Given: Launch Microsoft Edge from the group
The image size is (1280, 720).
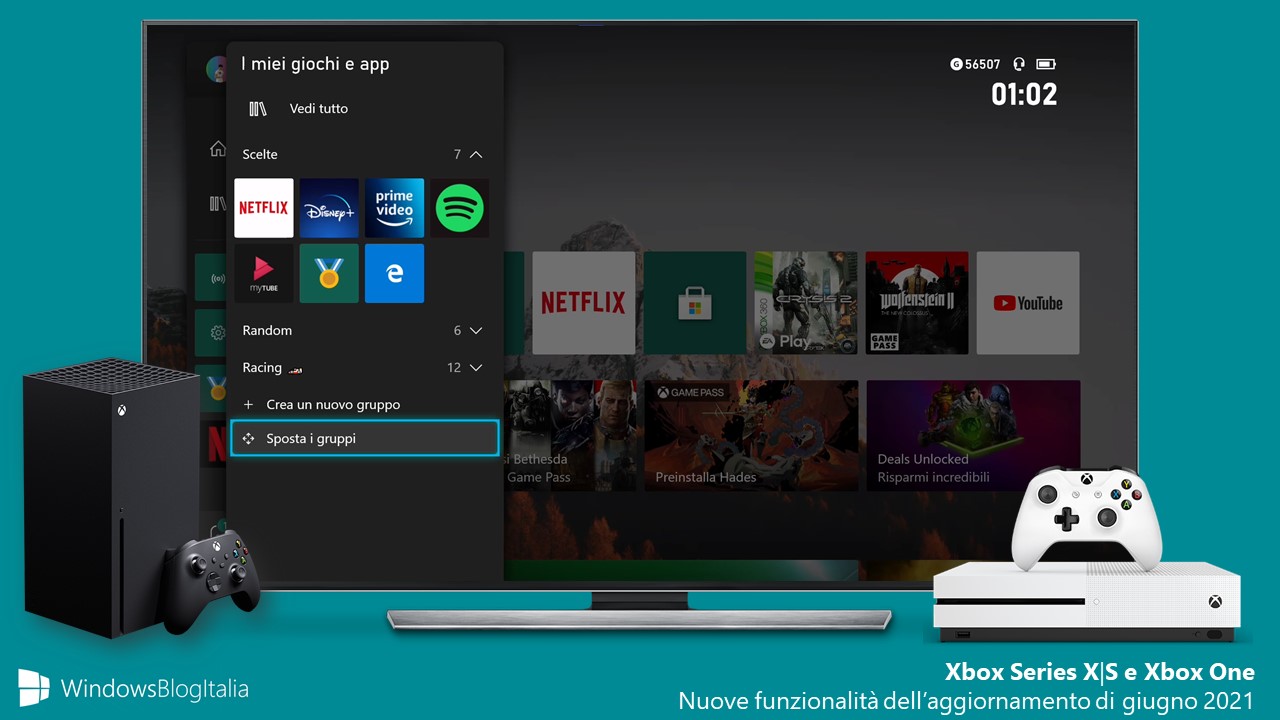Looking at the screenshot, I should click(x=394, y=273).
